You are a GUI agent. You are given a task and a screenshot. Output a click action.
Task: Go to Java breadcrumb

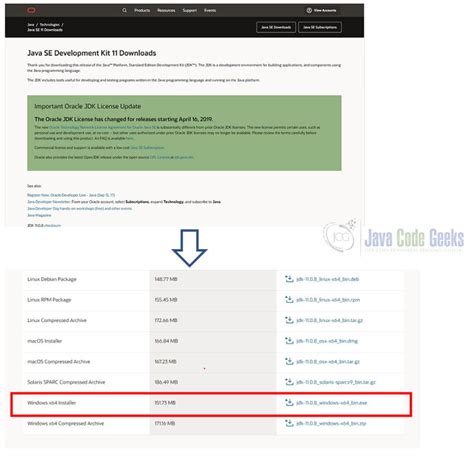tap(31, 25)
